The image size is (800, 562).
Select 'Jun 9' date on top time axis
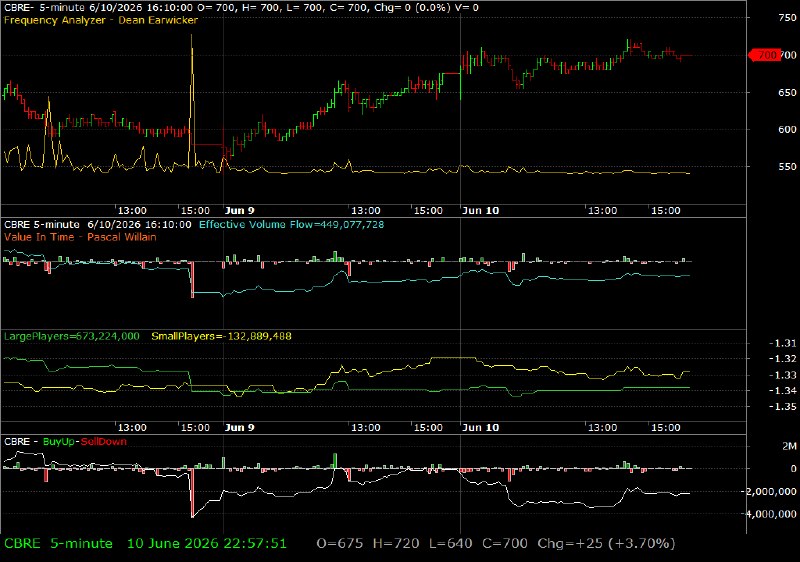click(239, 211)
